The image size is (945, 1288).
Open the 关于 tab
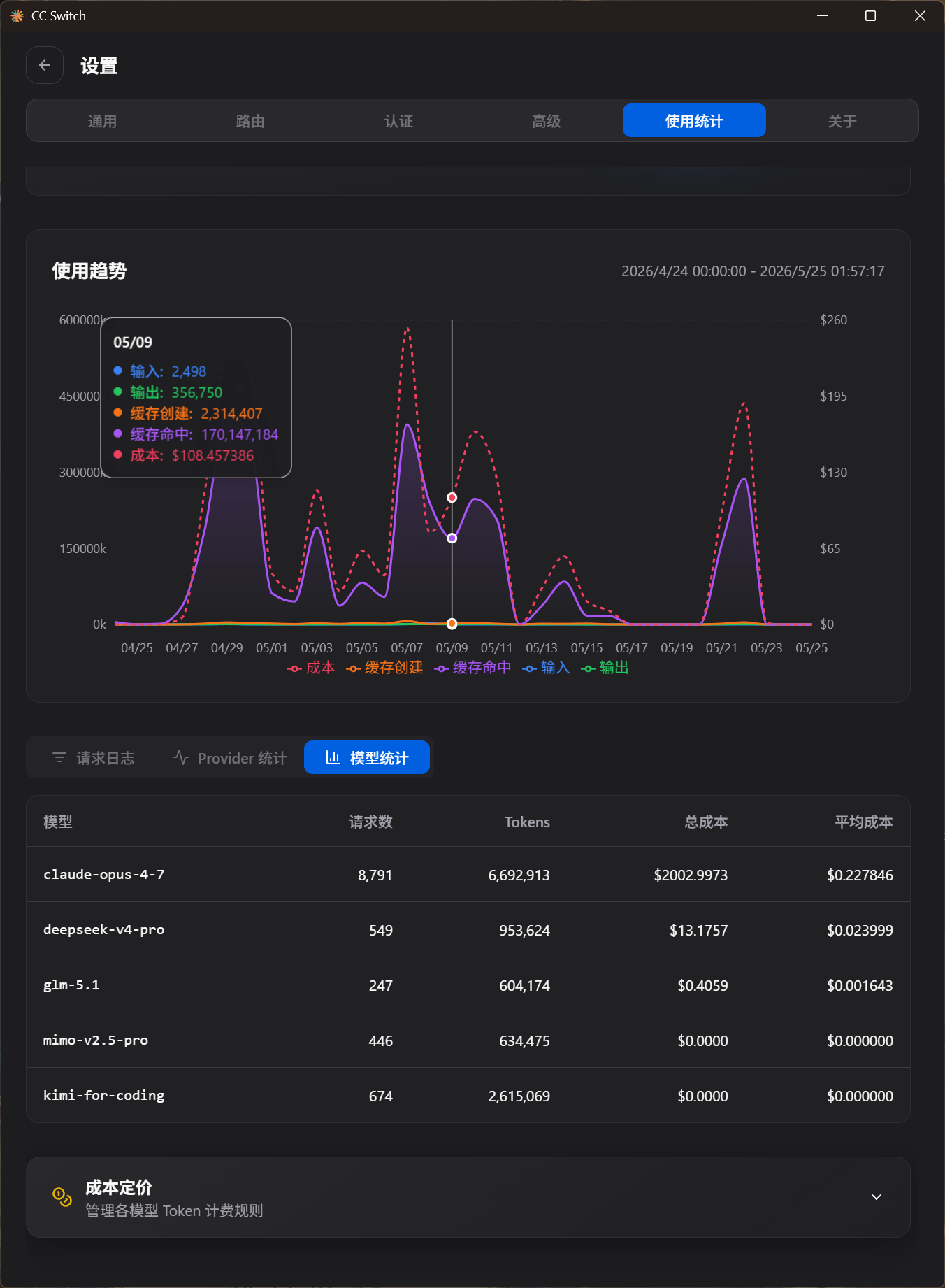coord(842,121)
